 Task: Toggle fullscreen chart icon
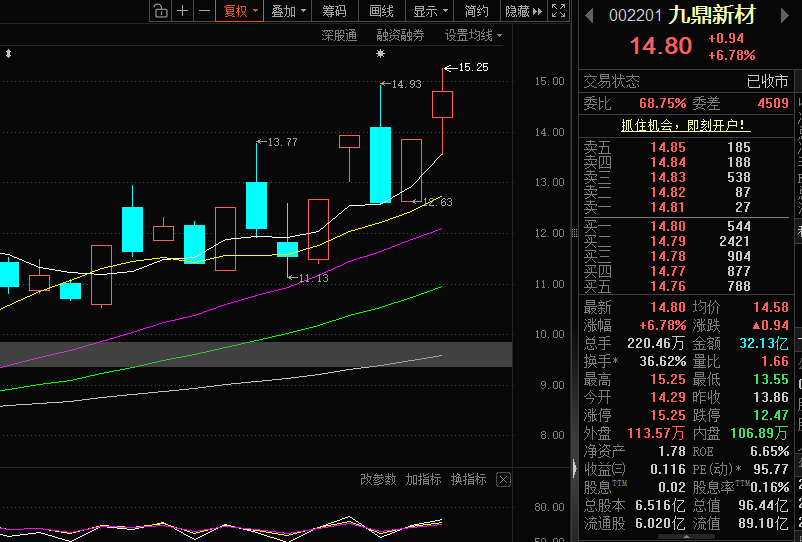[x=559, y=11]
